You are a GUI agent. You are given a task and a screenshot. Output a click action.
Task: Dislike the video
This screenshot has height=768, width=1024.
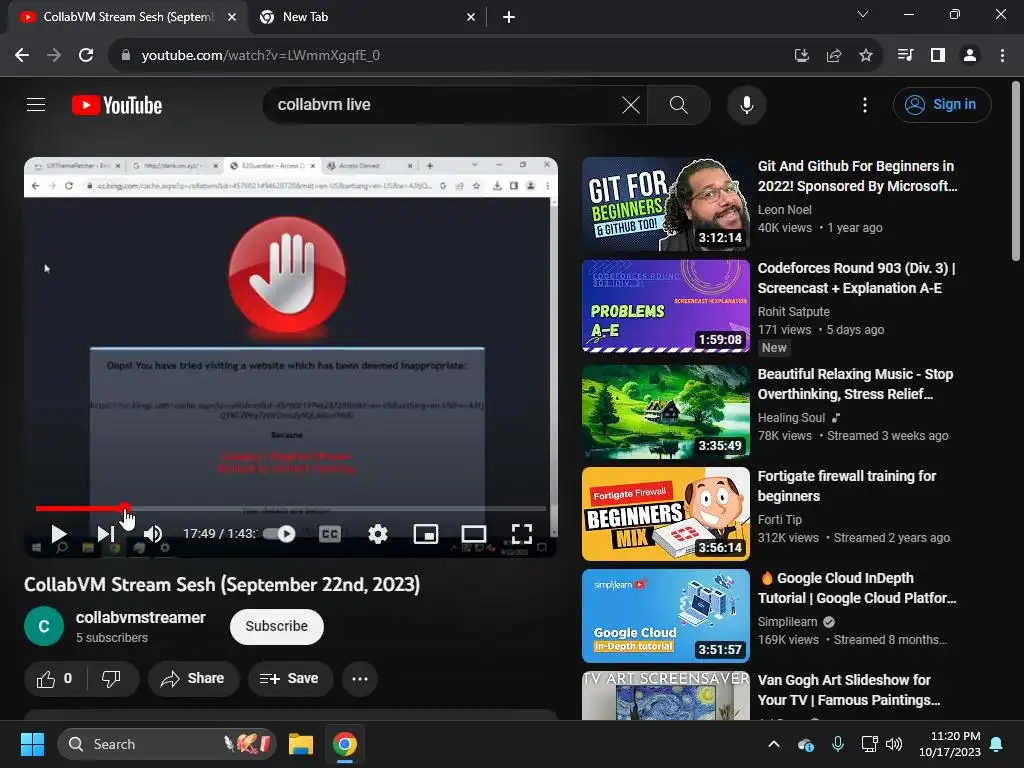click(112, 679)
